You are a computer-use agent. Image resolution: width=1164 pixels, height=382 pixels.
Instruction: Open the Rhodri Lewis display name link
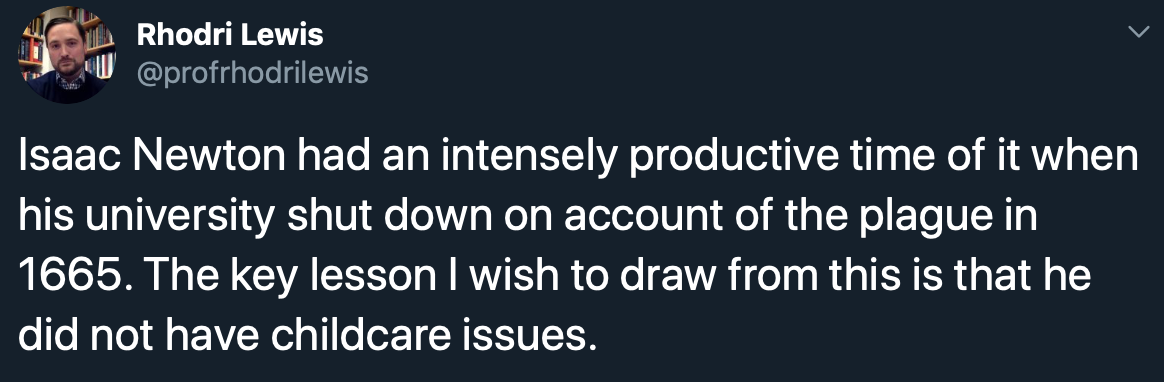[x=230, y=34]
